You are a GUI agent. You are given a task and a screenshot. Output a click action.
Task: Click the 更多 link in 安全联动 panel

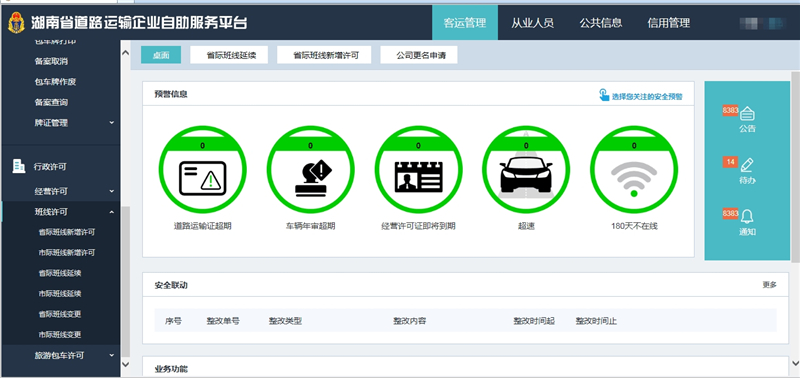(769, 285)
